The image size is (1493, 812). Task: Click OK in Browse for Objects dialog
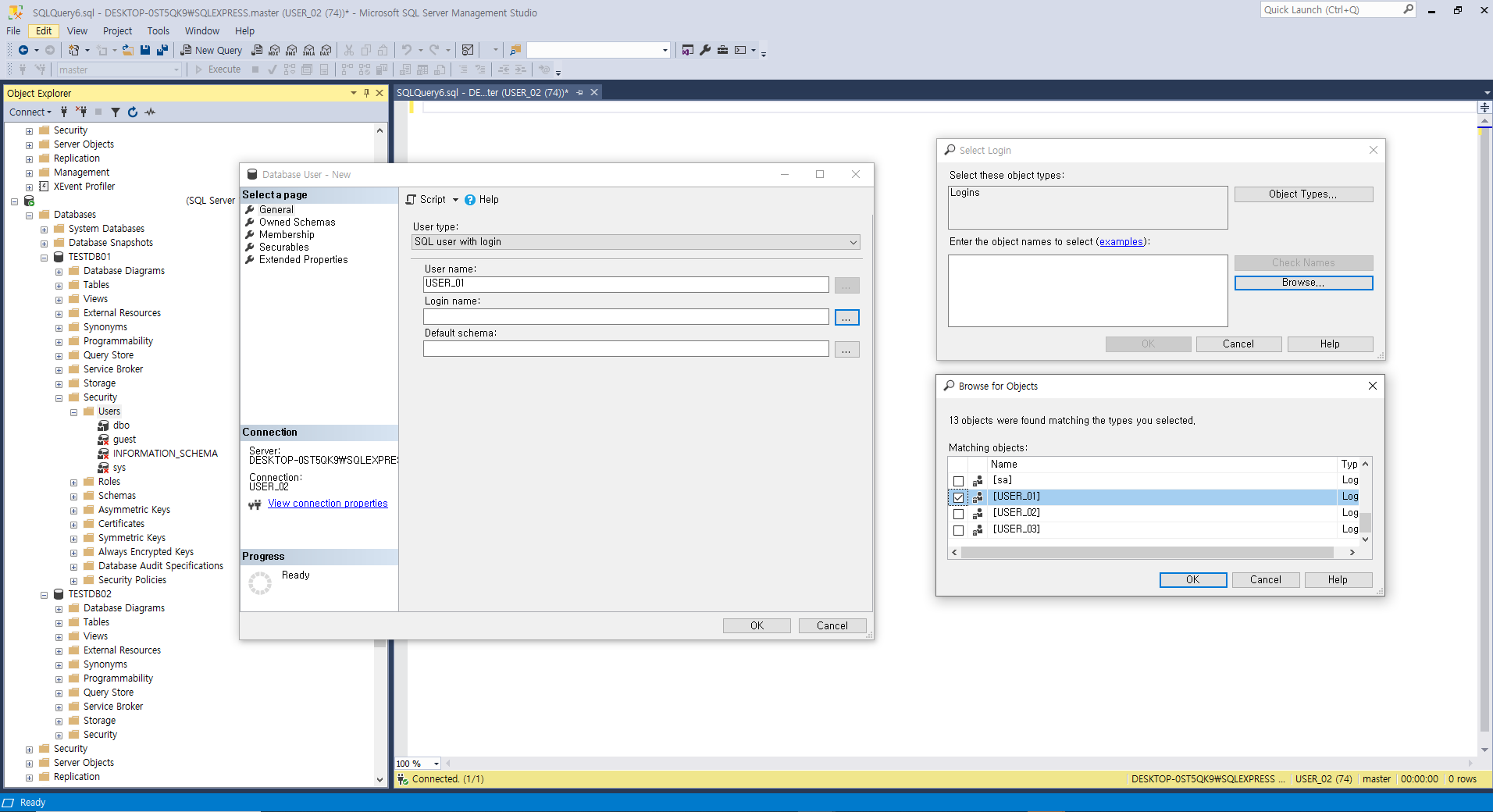[1193, 579]
